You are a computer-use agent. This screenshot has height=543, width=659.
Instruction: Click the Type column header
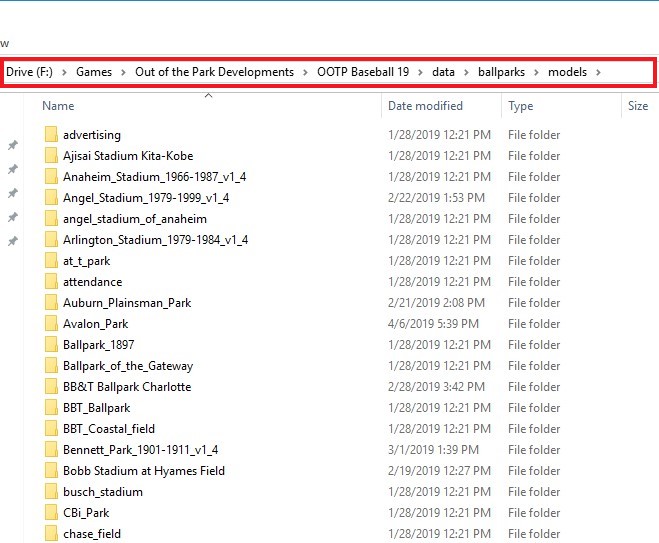tap(520, 106)
